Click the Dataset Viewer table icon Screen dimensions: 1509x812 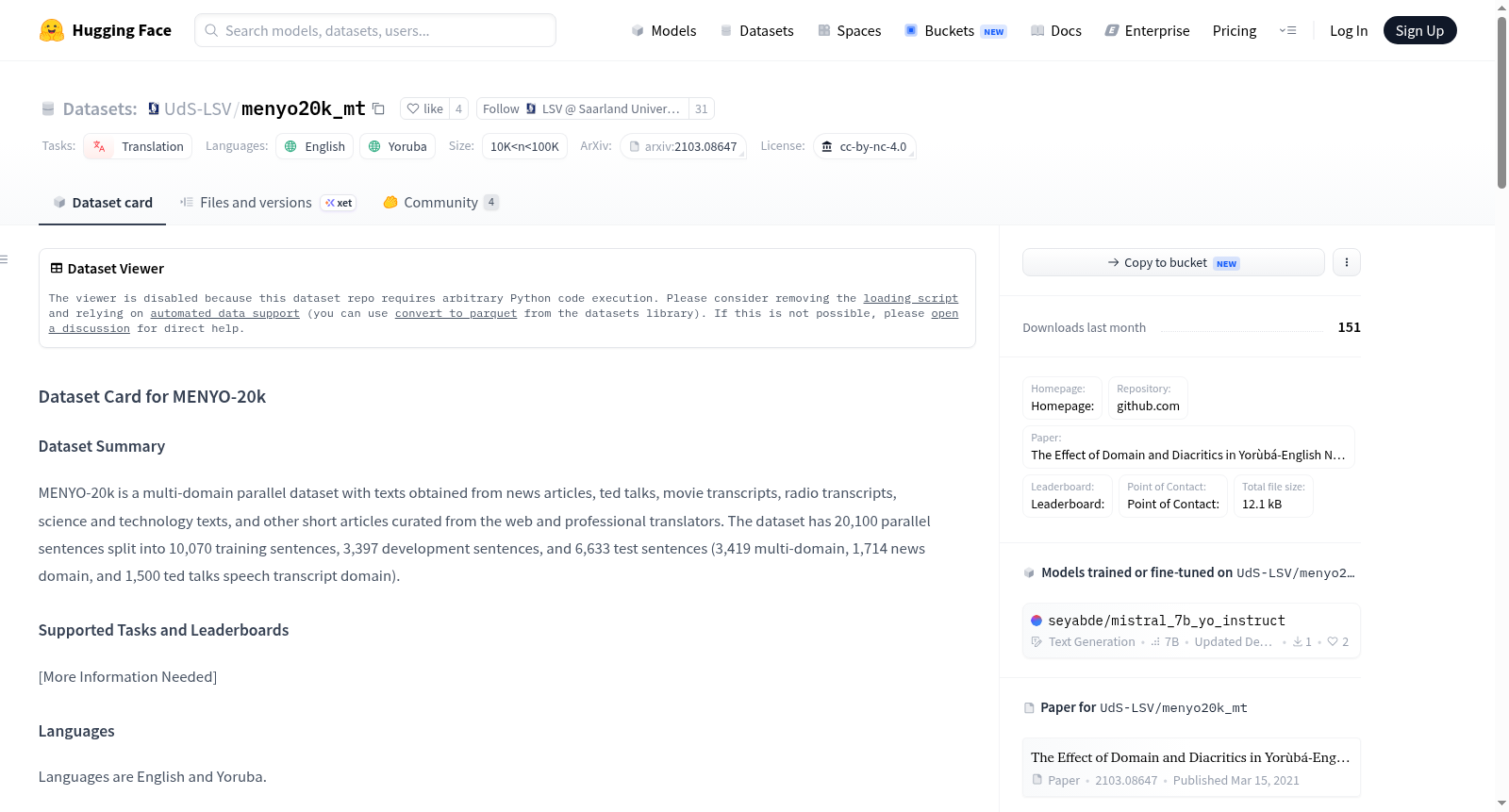tap(57, 269)
